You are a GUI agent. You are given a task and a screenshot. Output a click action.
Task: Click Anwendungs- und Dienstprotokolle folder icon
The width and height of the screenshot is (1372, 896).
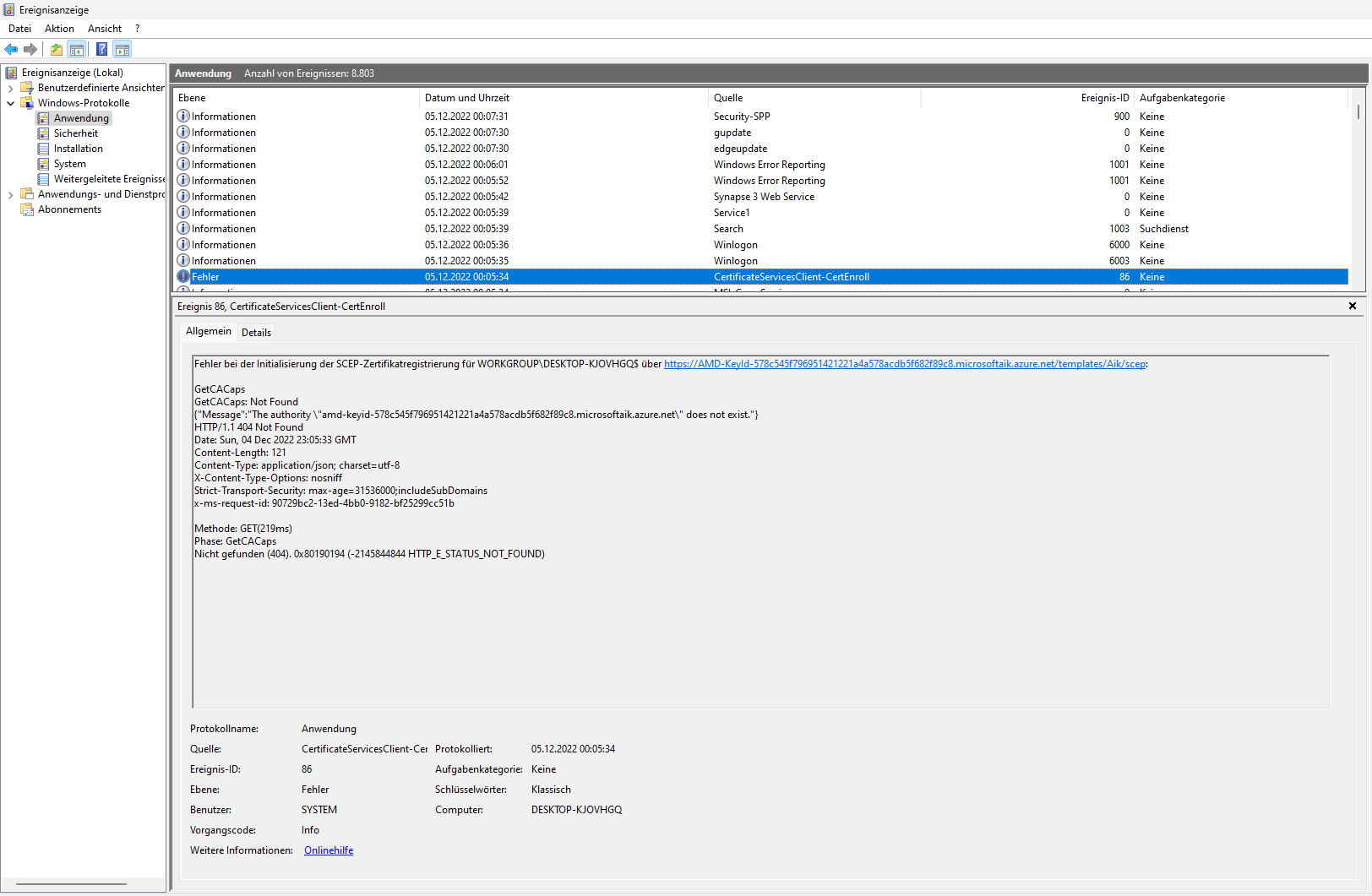[27, 194]
